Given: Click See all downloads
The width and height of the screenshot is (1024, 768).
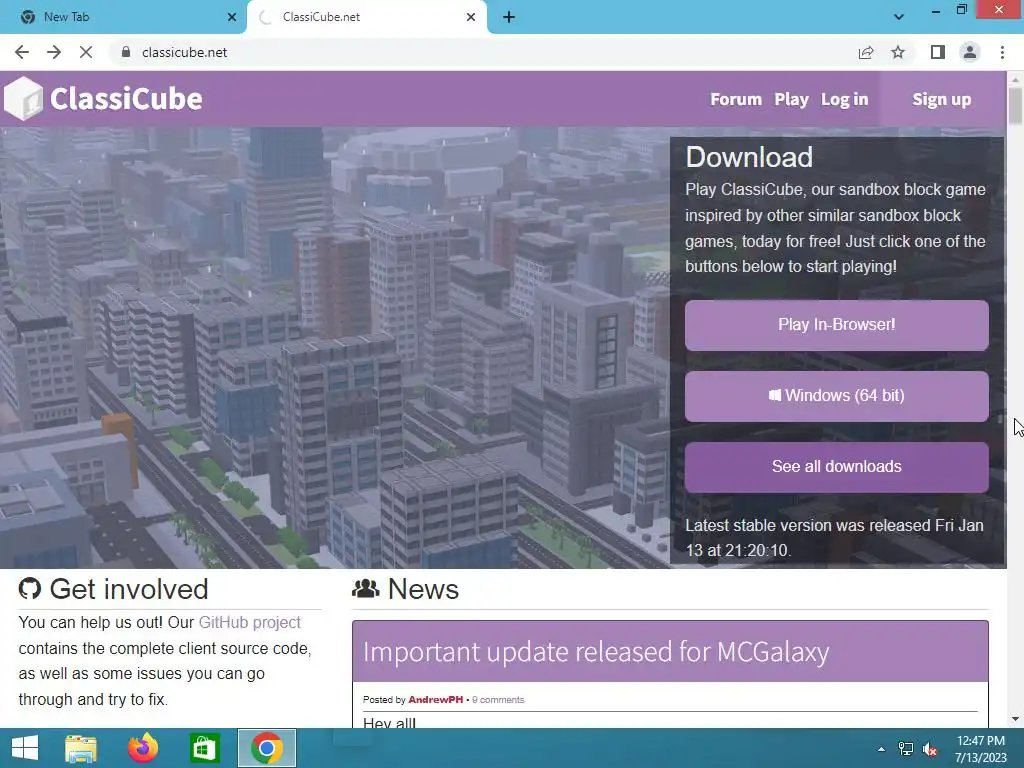Looking at the screenshot, I should [x=837, y=467].
